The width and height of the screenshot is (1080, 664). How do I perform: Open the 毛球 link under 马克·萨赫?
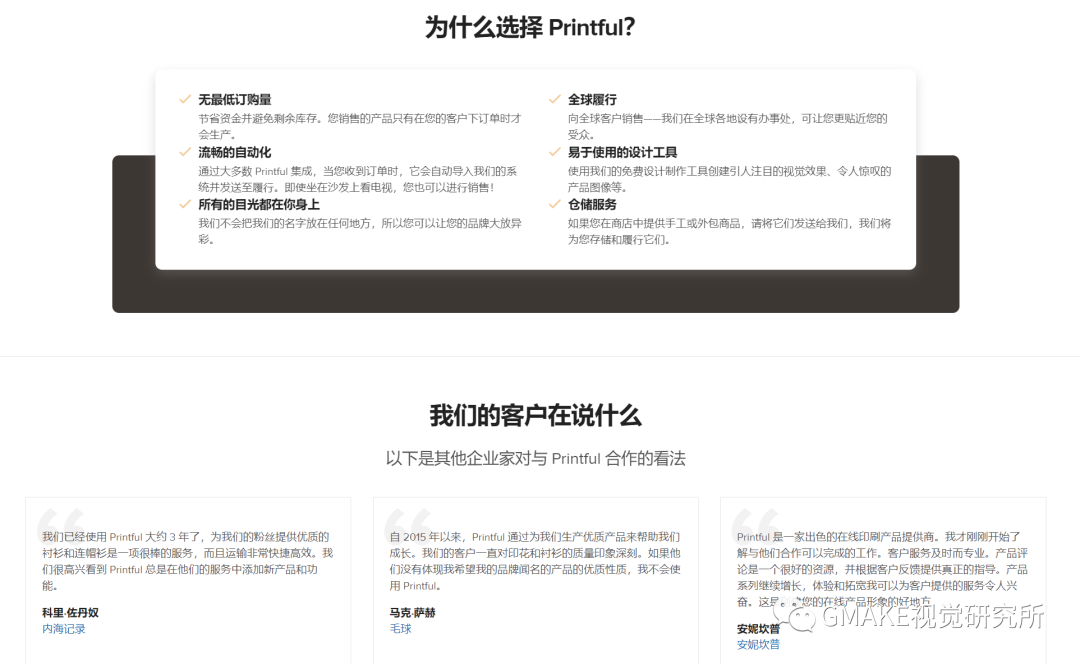[400, 629]
